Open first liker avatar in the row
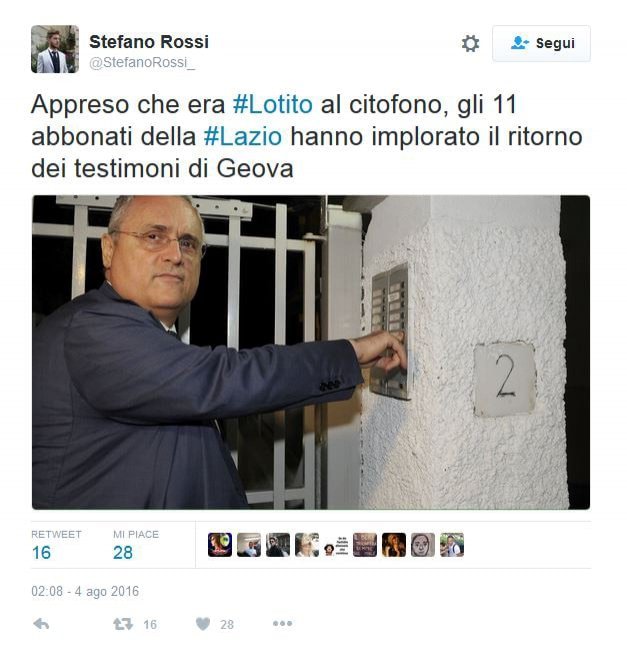 pos(220,545)
